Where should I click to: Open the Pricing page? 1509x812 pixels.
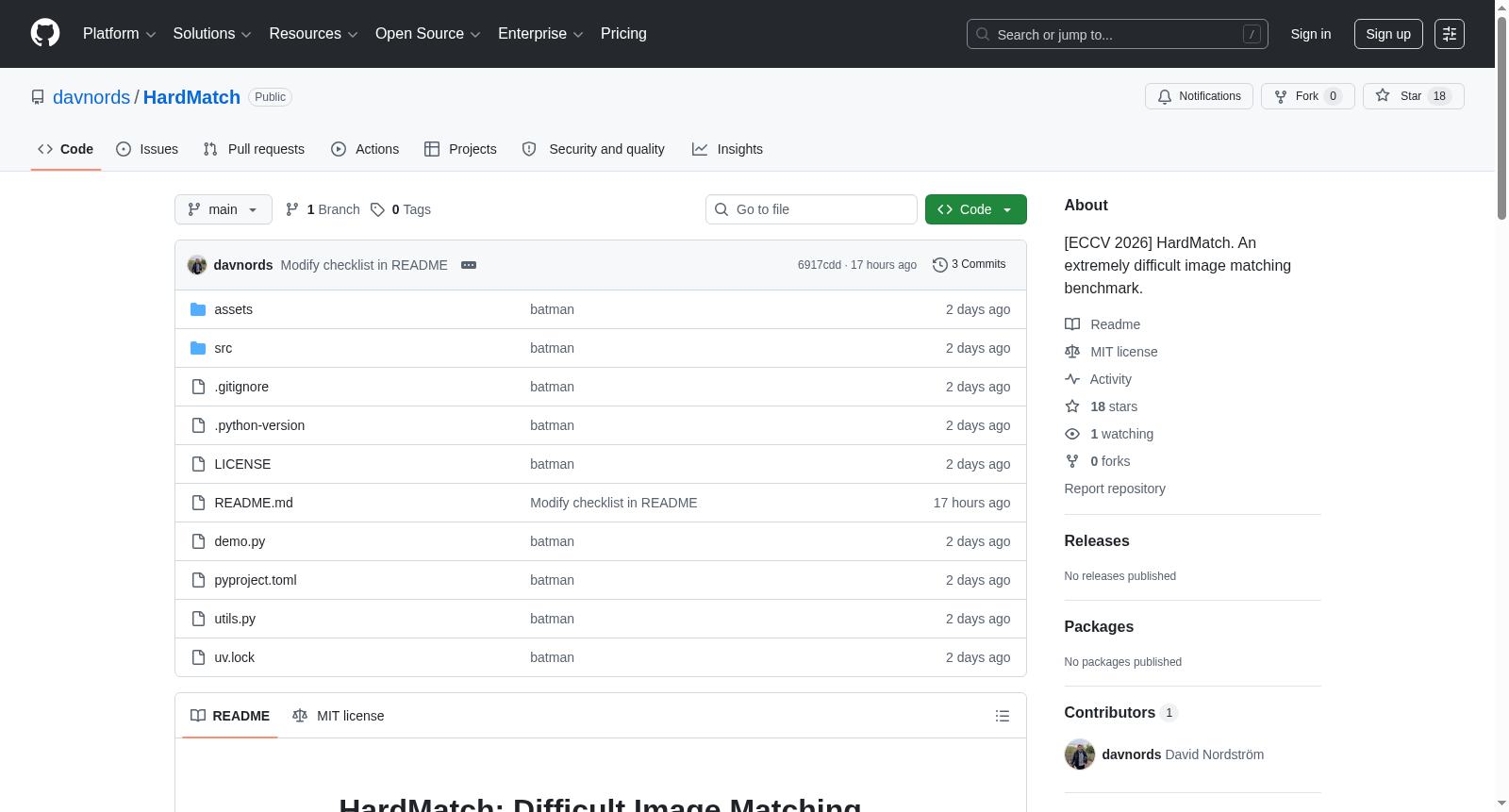(x=623, y=34)
